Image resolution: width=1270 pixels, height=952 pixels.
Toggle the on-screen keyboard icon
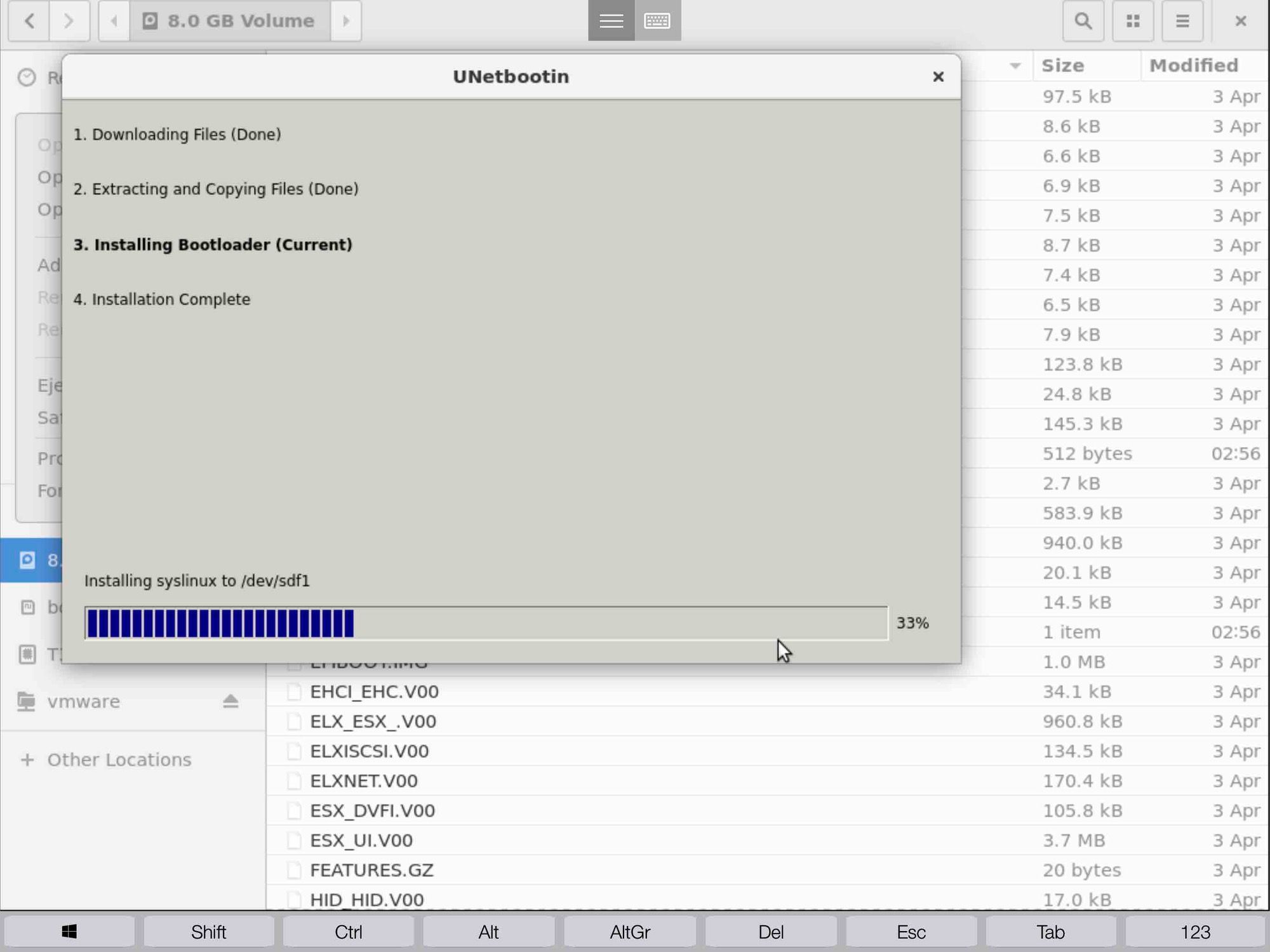(657, 21)
